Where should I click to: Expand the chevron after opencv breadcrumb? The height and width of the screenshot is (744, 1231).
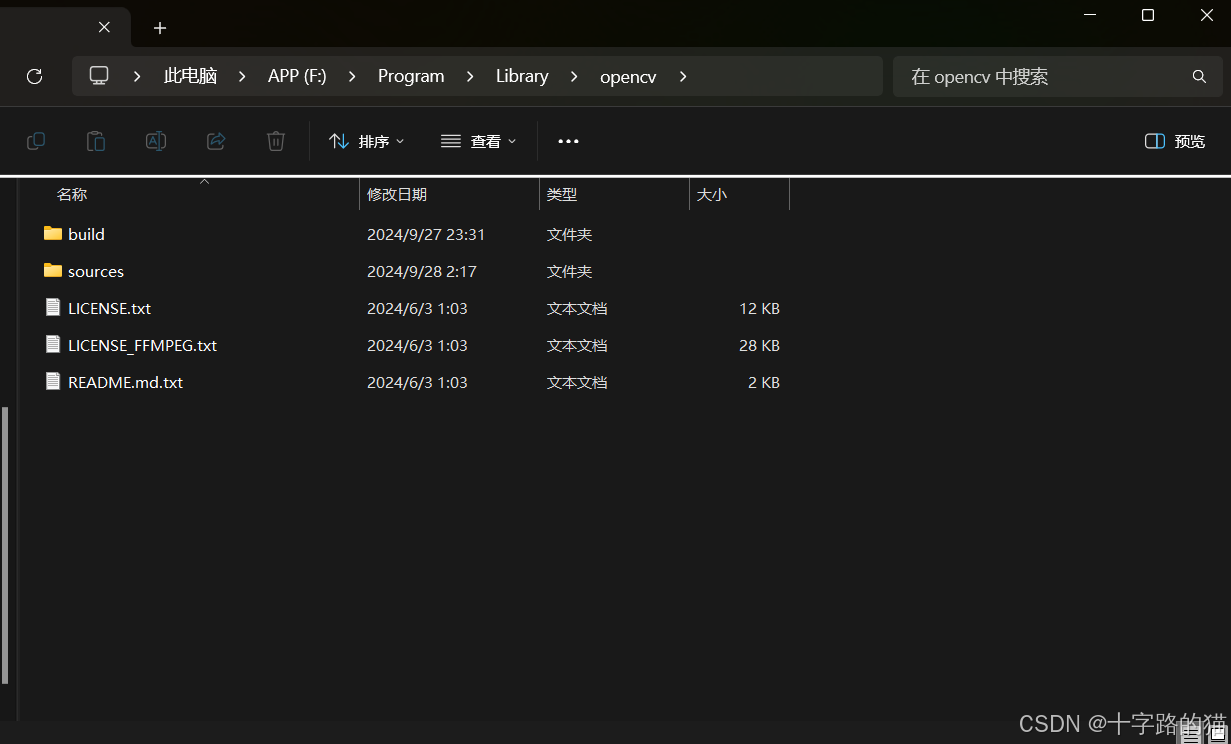pyautogui.click(x=682, y=76)
